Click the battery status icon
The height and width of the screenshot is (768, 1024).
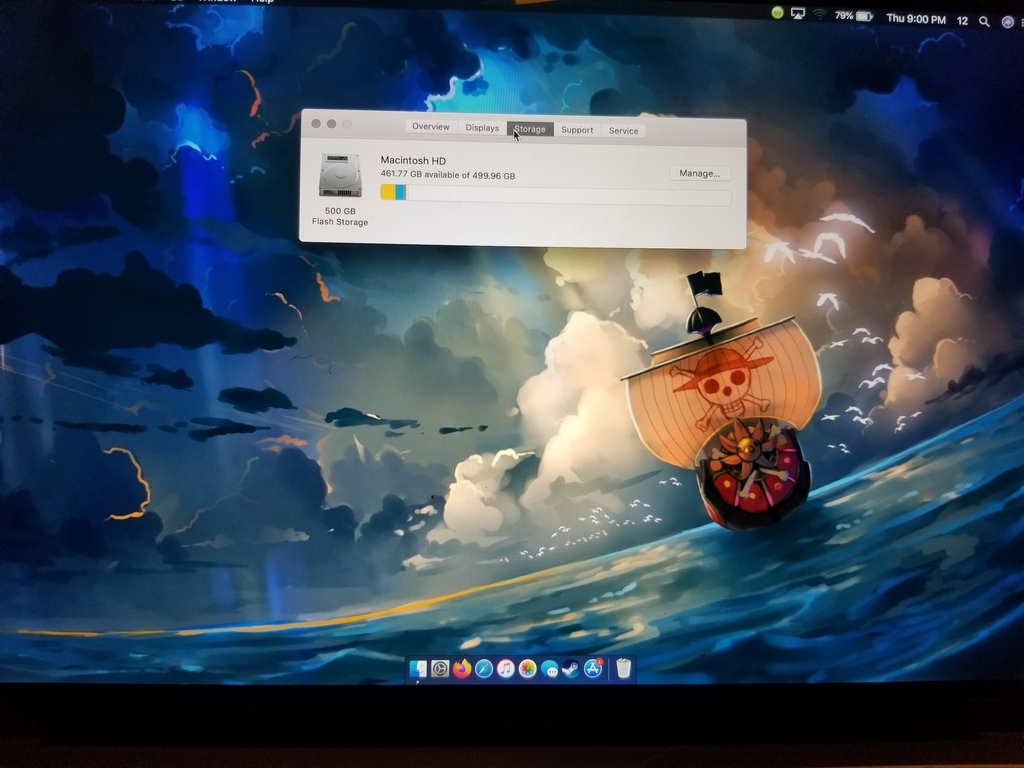click(865, 16)
